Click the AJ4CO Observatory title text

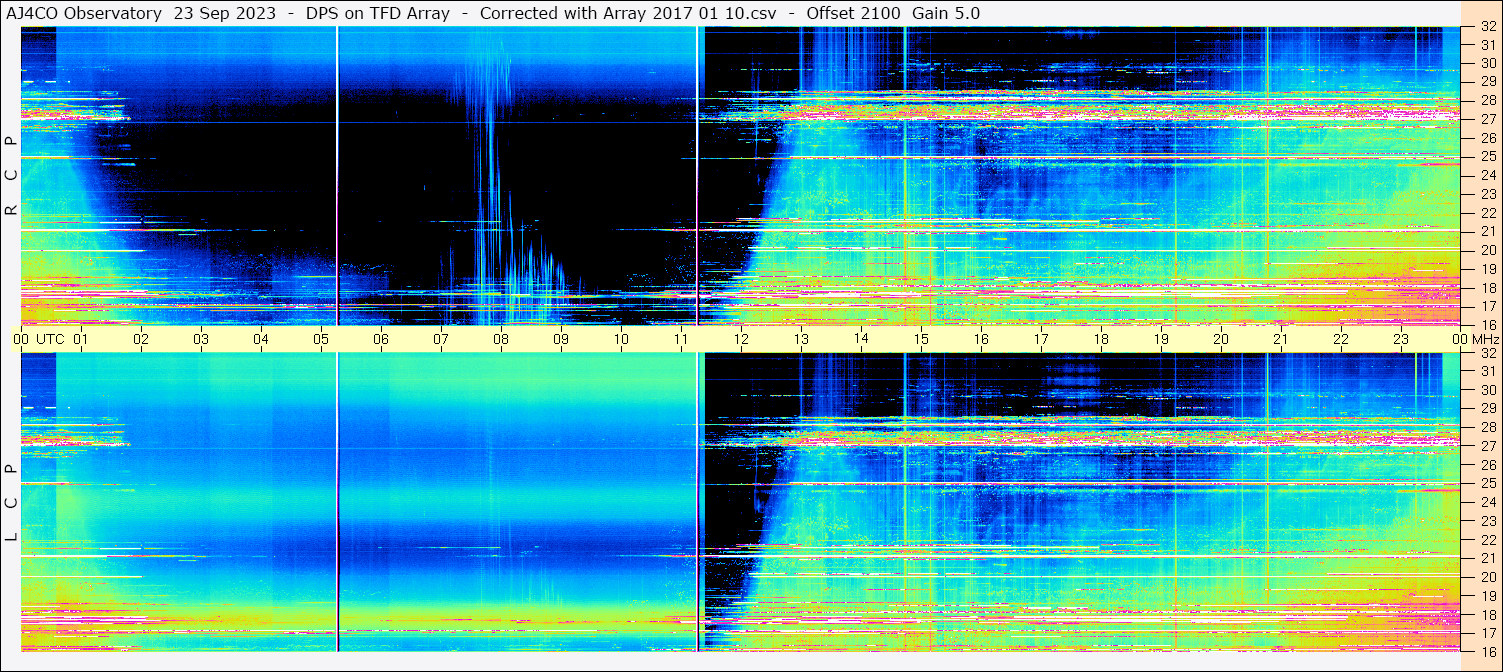pyautogui.click(x=85, y=13)
